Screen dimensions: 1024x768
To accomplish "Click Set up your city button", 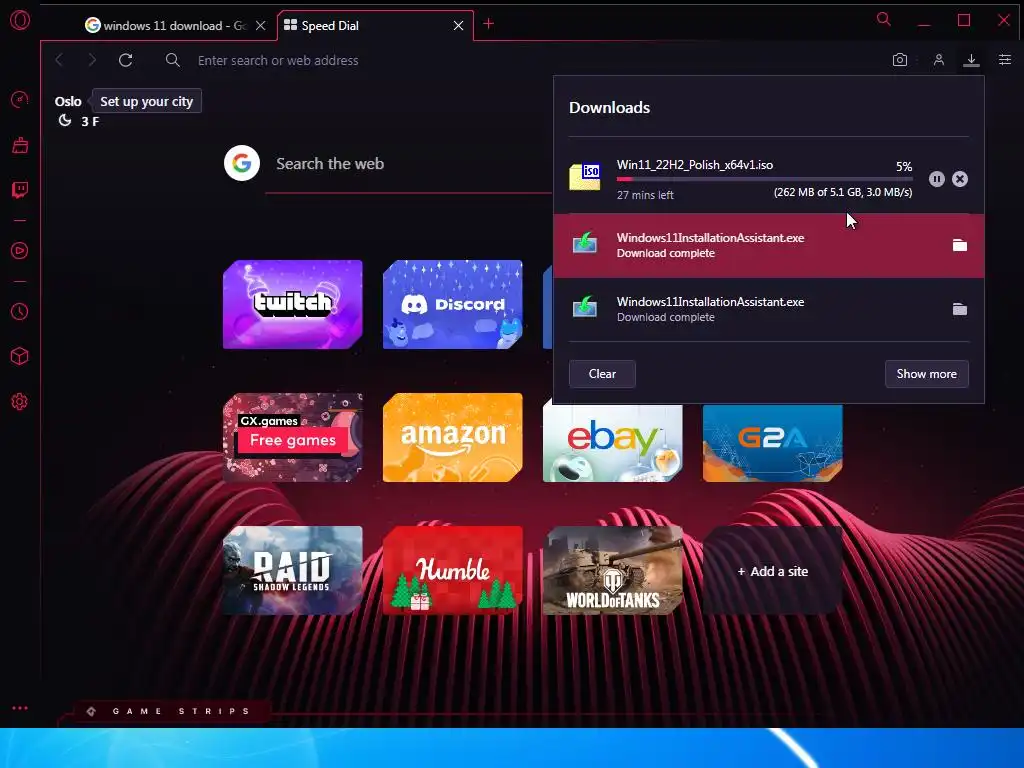I will click(x=146, y=101).
